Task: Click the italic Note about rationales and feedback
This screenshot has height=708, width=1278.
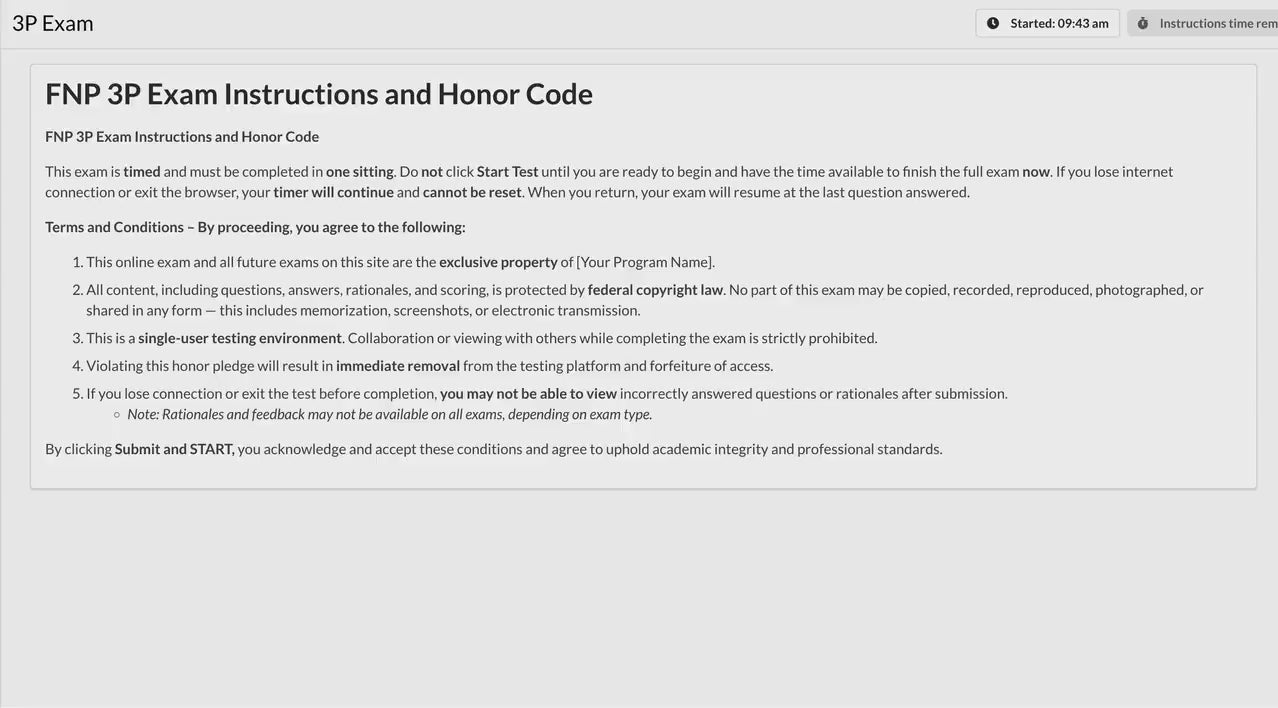Action: tap(389, 414)
